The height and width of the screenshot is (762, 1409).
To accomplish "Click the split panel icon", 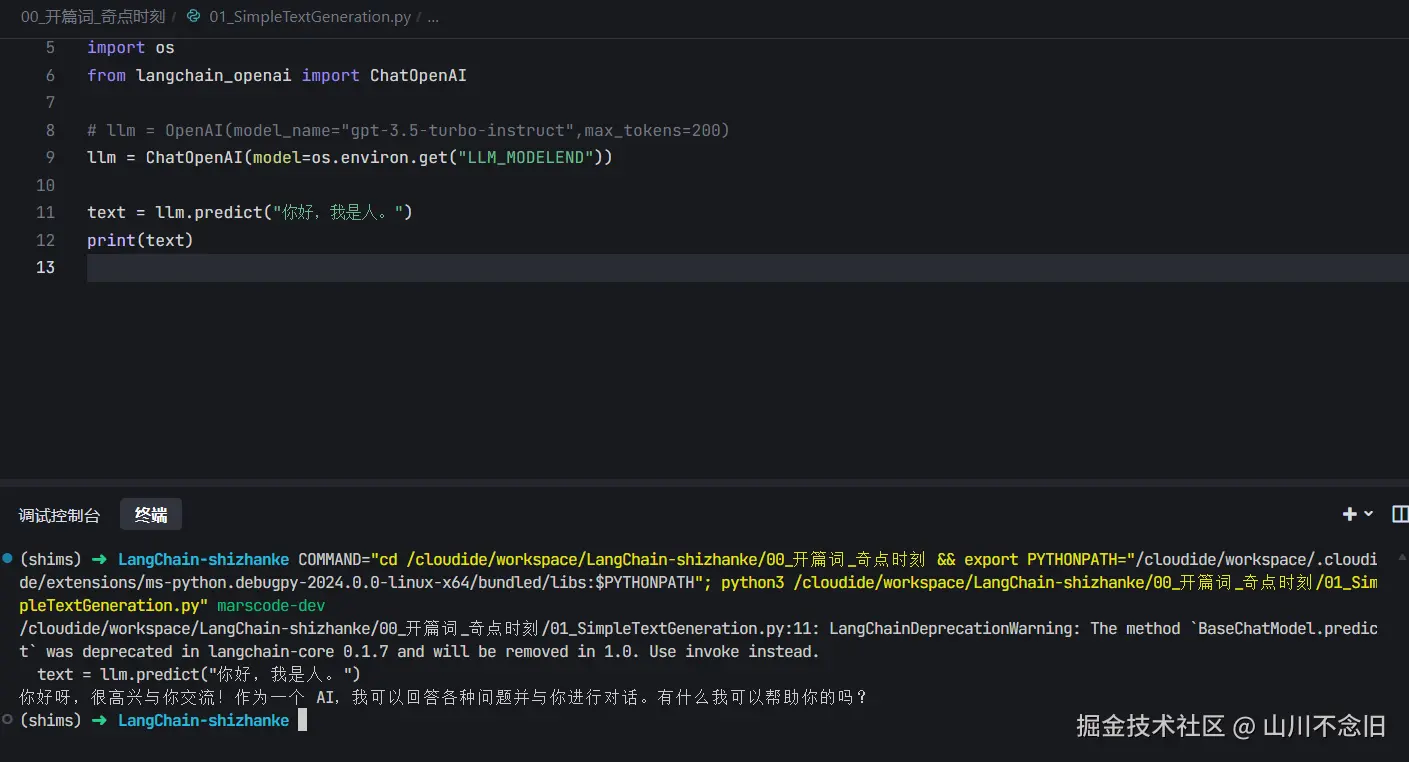I will pyautogui.click(x=1400, y=514).
